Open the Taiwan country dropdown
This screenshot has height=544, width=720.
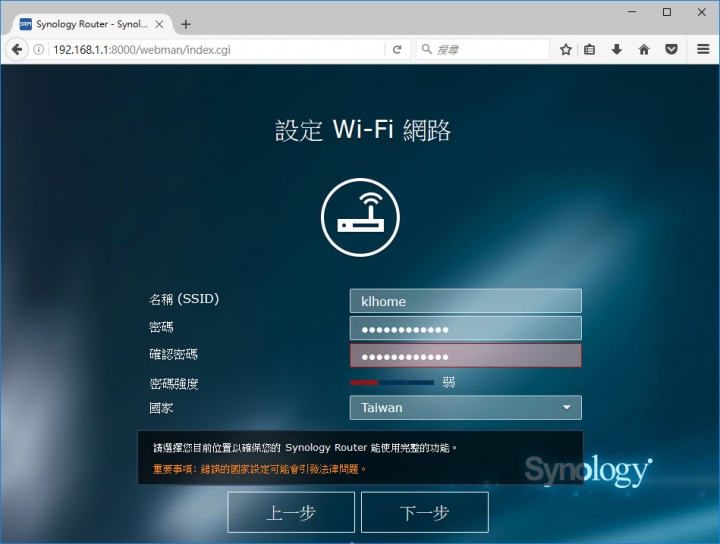click(x=466, y=408)
